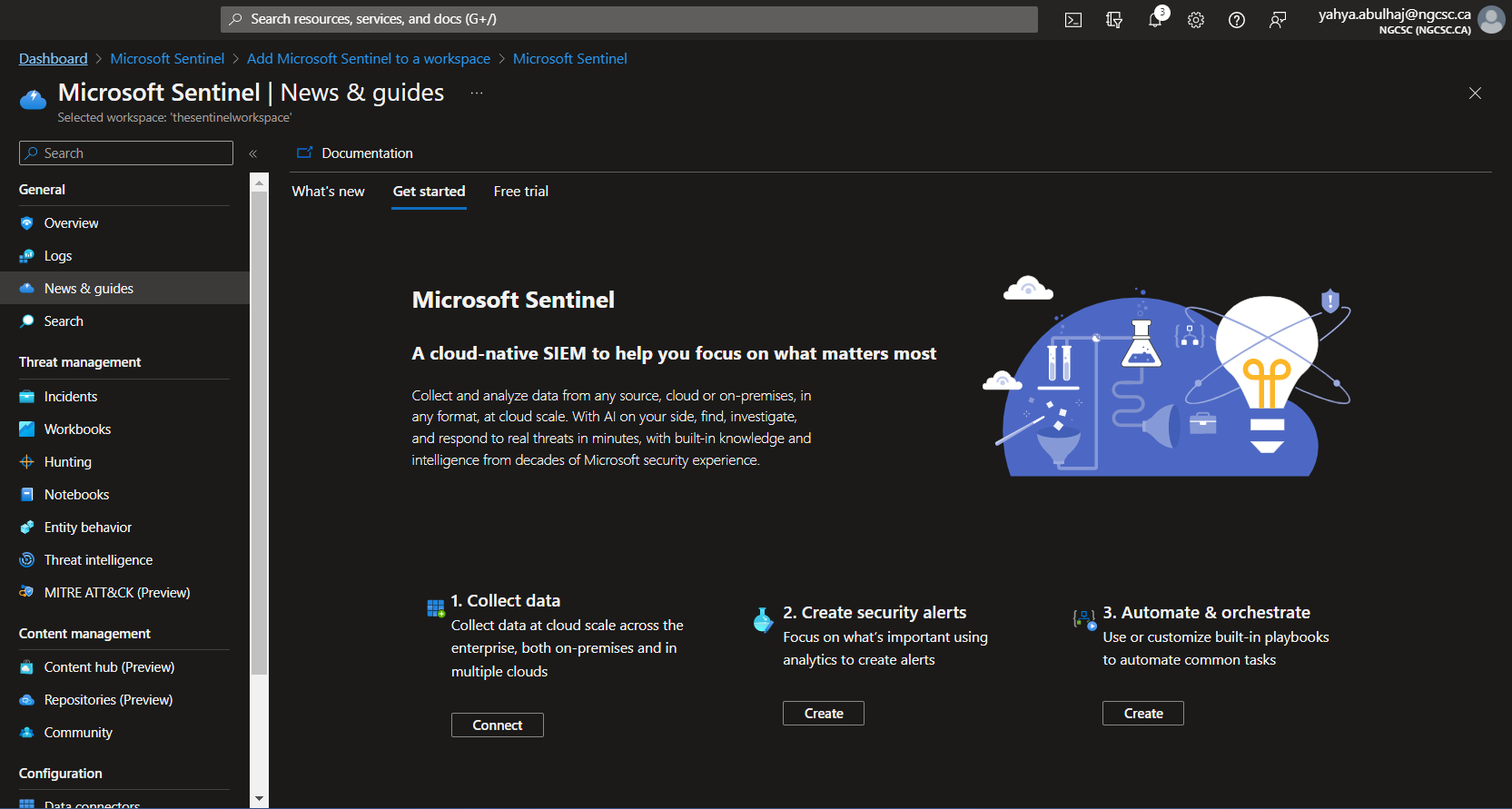This screenshot has height=809, width=1512.
Task: Click the sidebar scroll down arrow
Action: (x=260, y=799)
